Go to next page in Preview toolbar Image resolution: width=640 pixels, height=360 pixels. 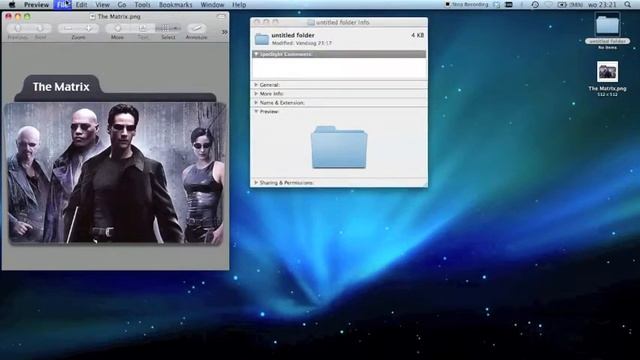coord(40,28)
